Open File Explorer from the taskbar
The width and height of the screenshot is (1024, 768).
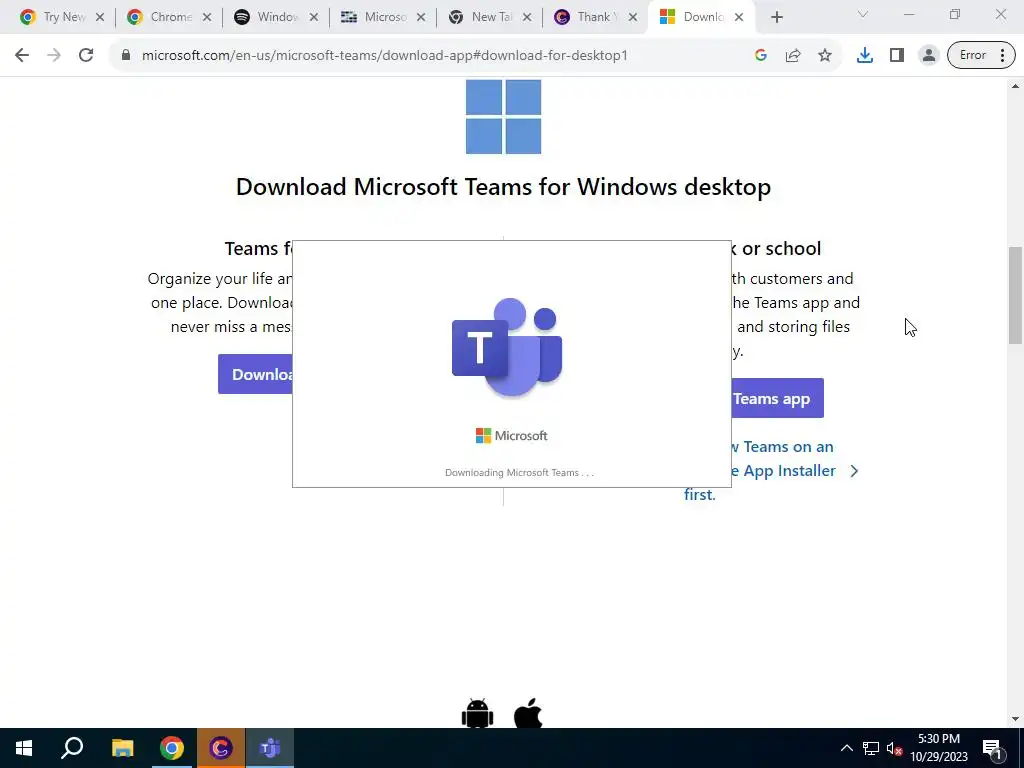[122, 748]
